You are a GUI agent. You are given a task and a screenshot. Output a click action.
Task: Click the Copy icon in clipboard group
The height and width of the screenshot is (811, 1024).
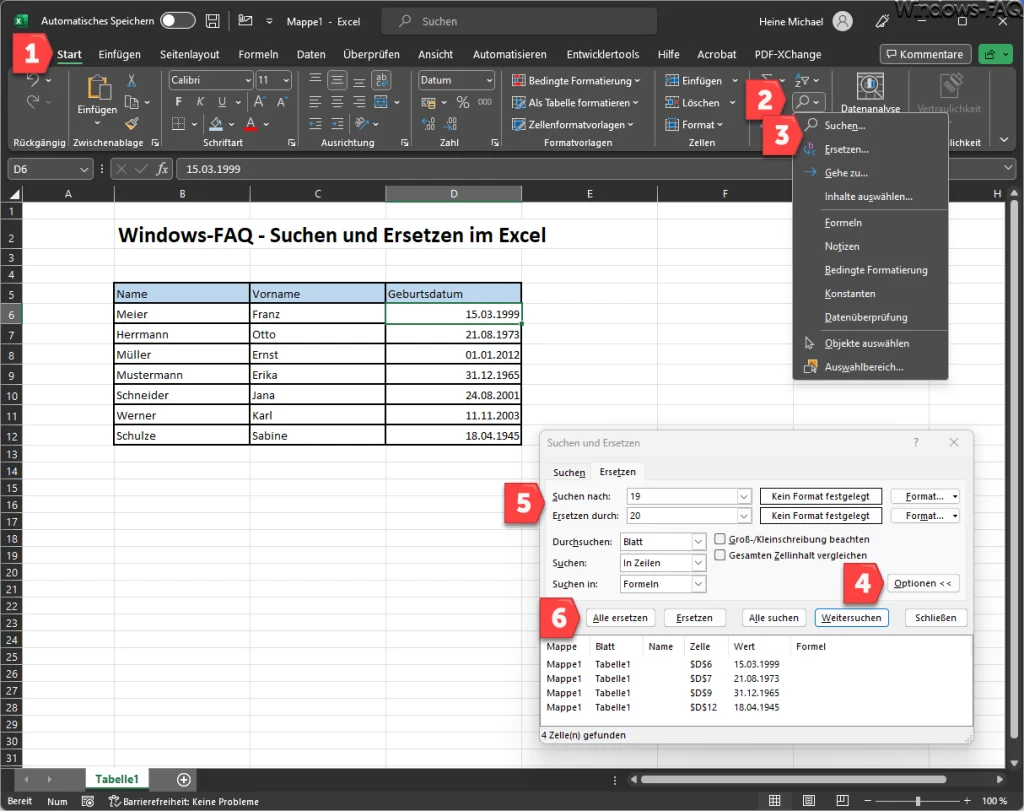click(131, 102)
